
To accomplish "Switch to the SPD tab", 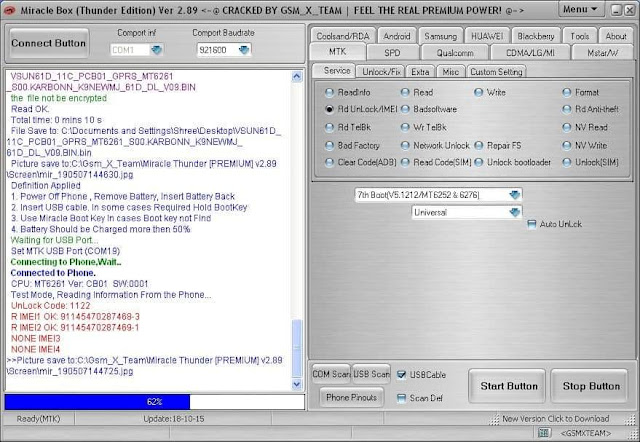I will coord(392,53).
